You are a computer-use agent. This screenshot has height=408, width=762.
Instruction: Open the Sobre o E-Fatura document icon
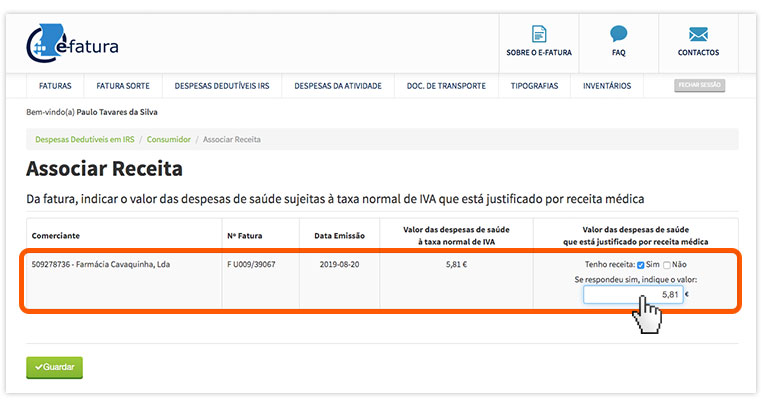click(x=539, y=35)
